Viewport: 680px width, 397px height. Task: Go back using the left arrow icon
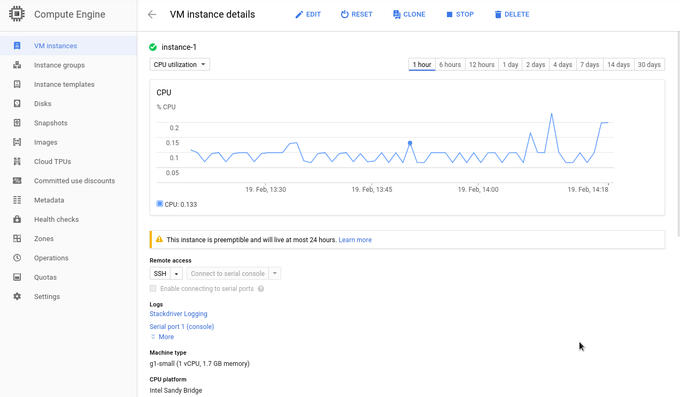152,14
